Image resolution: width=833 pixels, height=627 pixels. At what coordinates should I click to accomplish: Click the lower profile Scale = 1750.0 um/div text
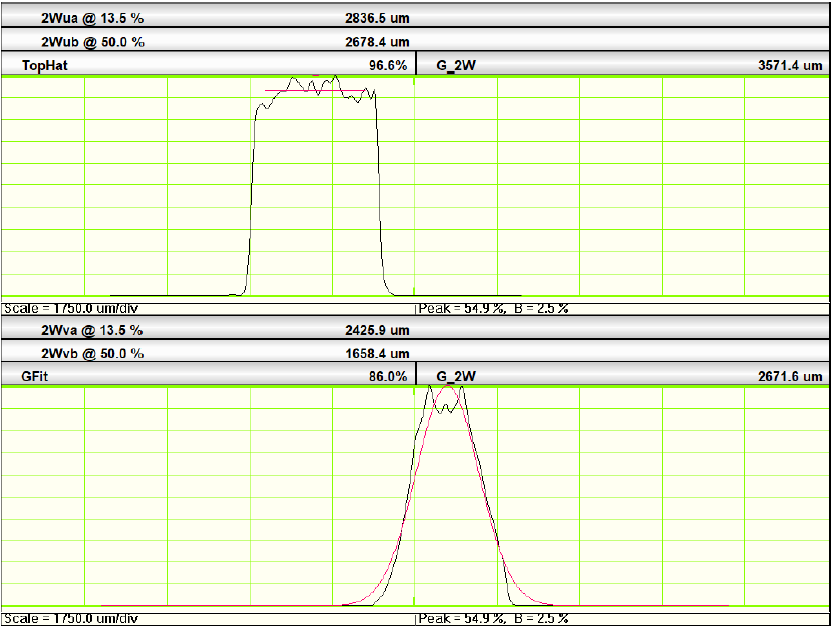[71, 618]
